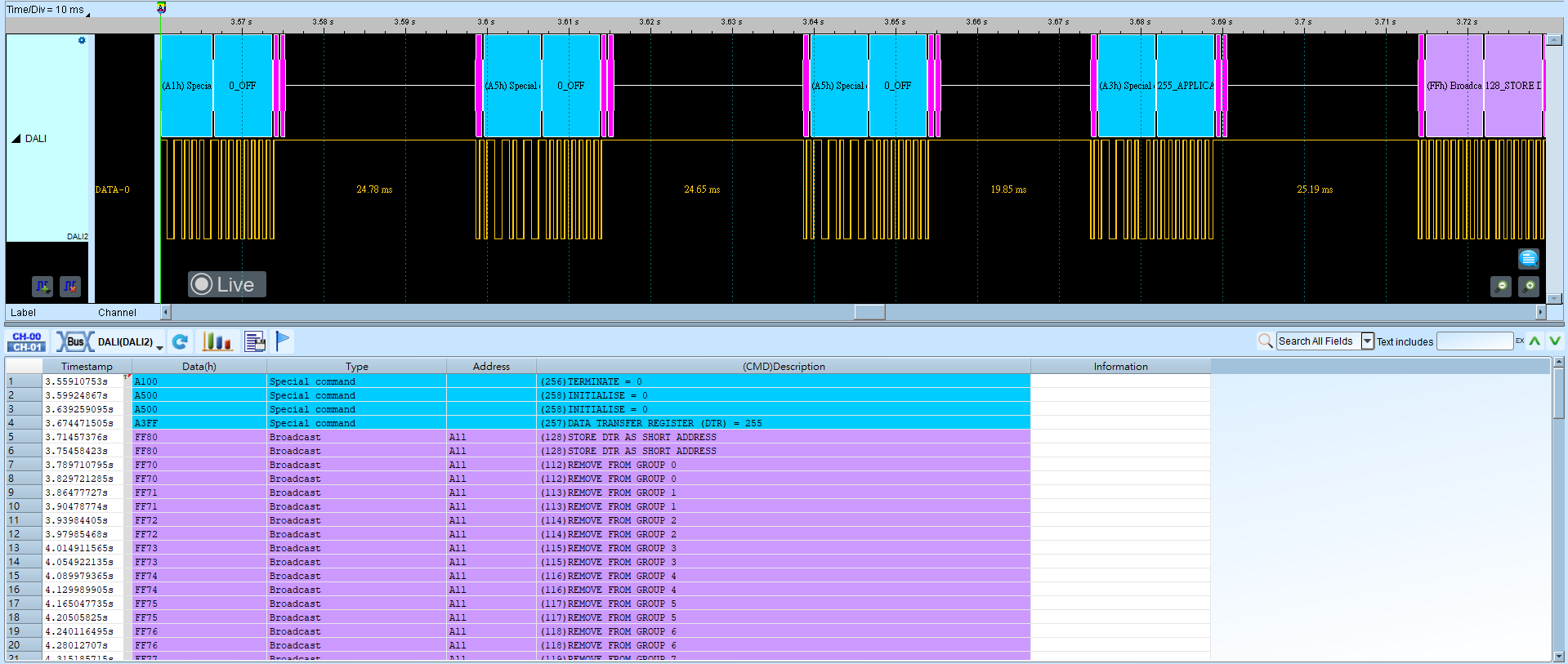Zoom out the waveform view
This screenshot has width=1568, height=664.
(1500, 287)
